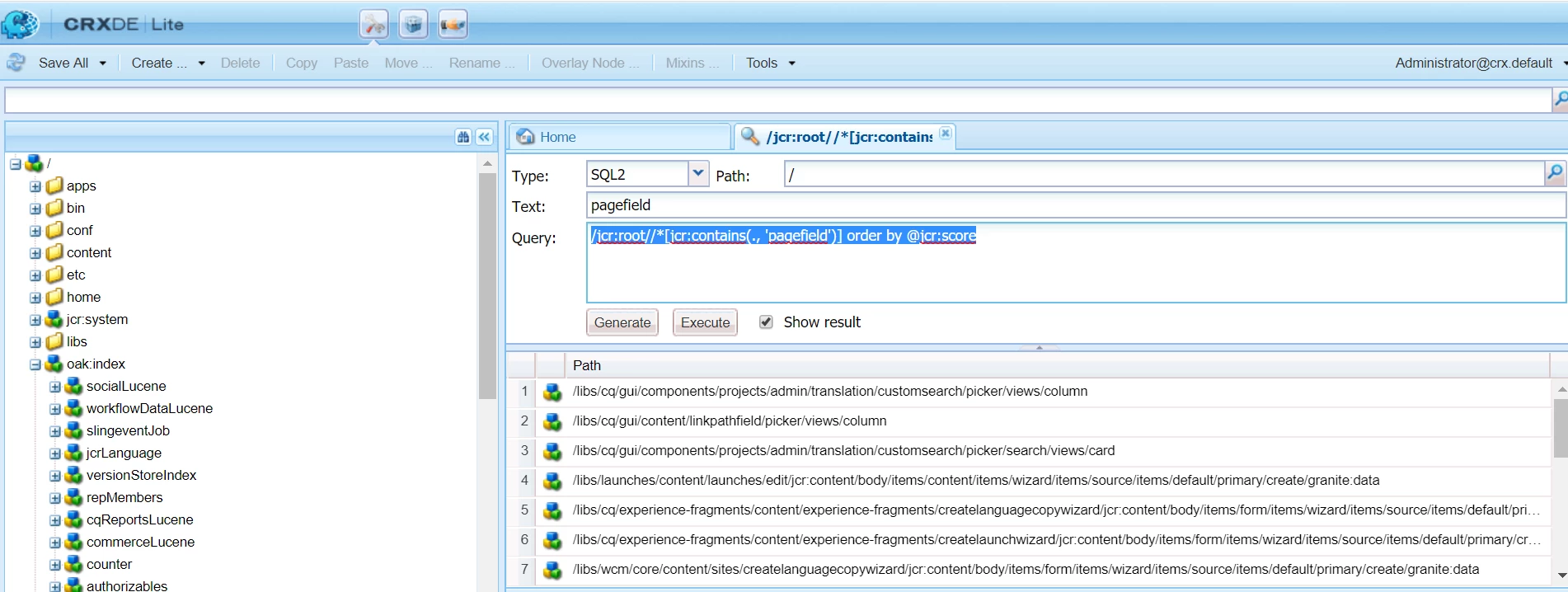The height and width of the screenshot is (592, 1568).
Task: Expand the etc folder
Action: click(35, 275)
